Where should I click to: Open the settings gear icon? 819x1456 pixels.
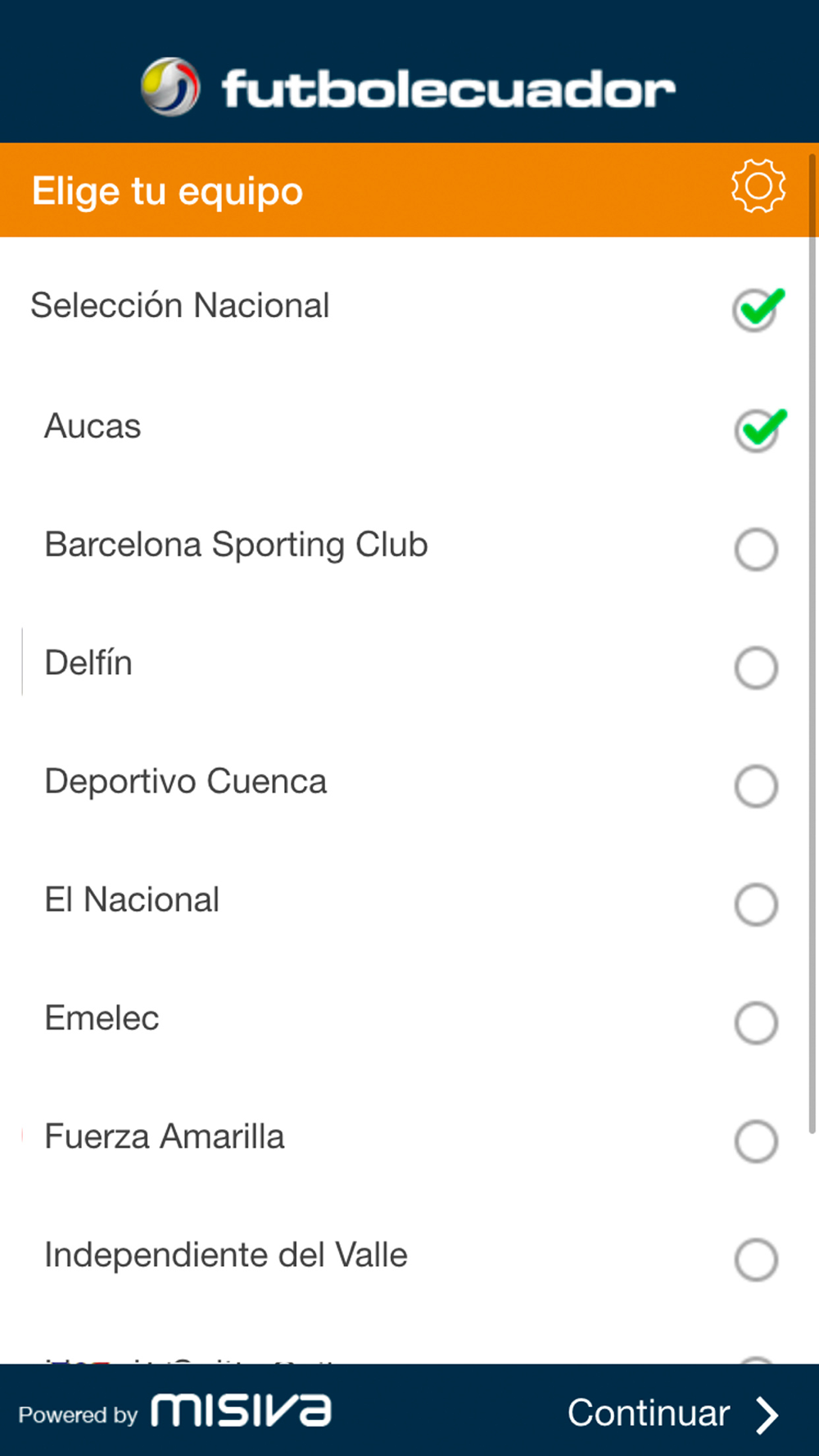[758, 187]
